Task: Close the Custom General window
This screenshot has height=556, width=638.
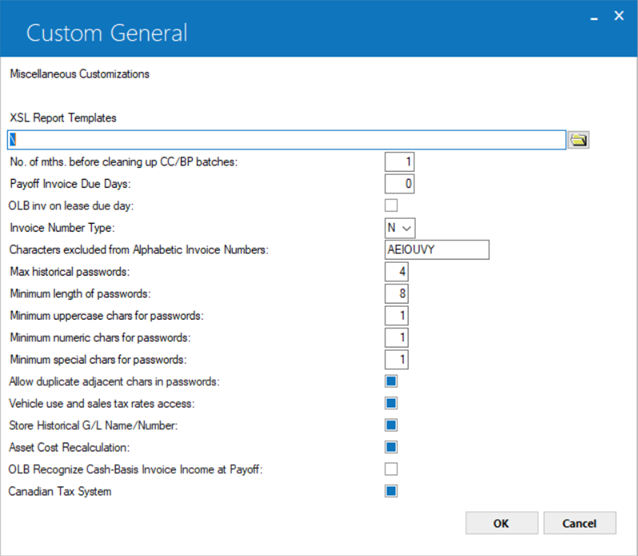Action: click(x=619, y=16)
